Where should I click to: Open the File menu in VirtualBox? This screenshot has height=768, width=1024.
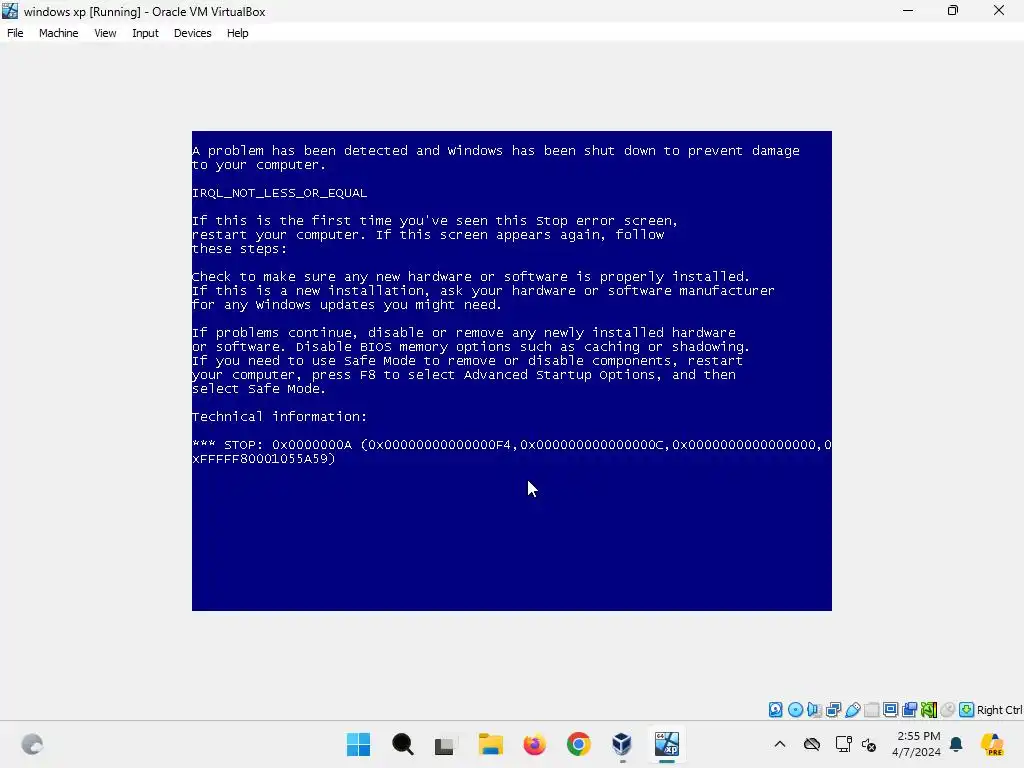15,33
